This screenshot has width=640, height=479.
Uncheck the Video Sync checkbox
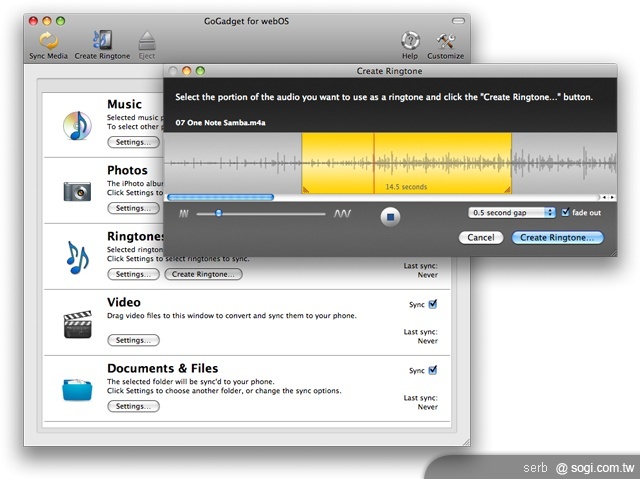pos(432,304)
